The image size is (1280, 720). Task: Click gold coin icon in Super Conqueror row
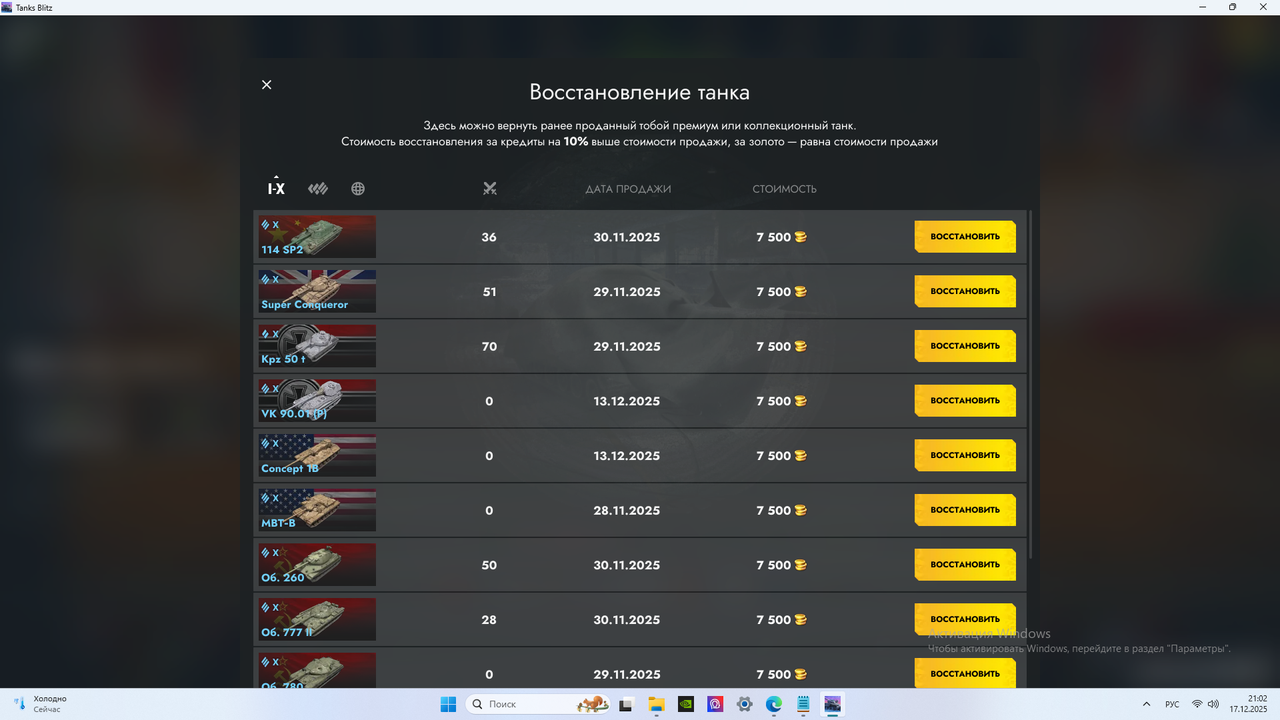800,292
